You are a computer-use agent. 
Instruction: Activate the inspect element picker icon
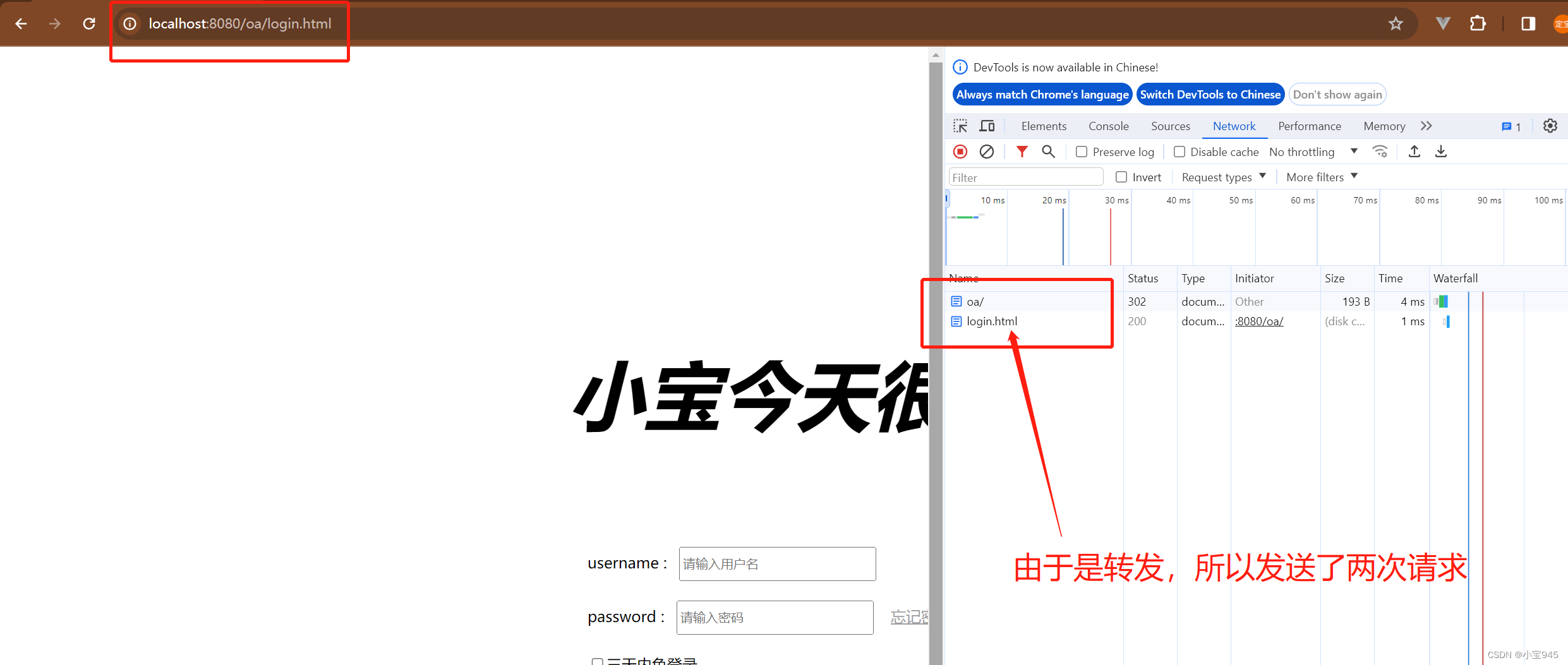(960, 126)
